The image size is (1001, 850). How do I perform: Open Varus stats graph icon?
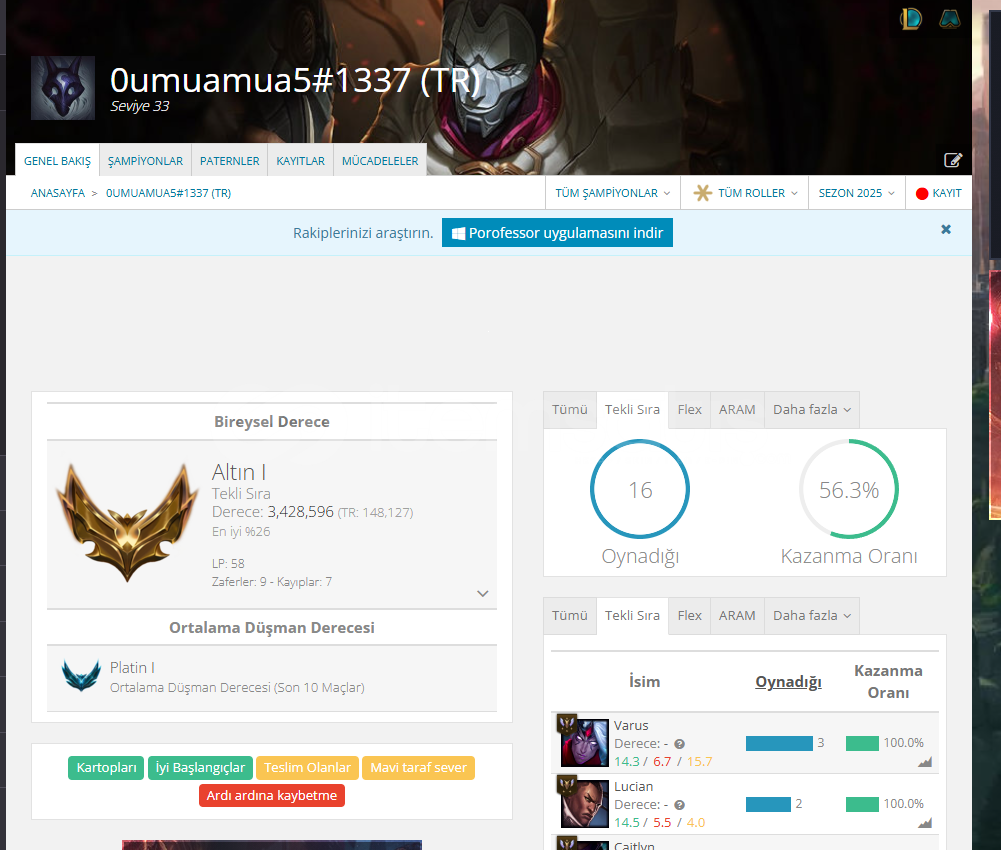point(925,762)
